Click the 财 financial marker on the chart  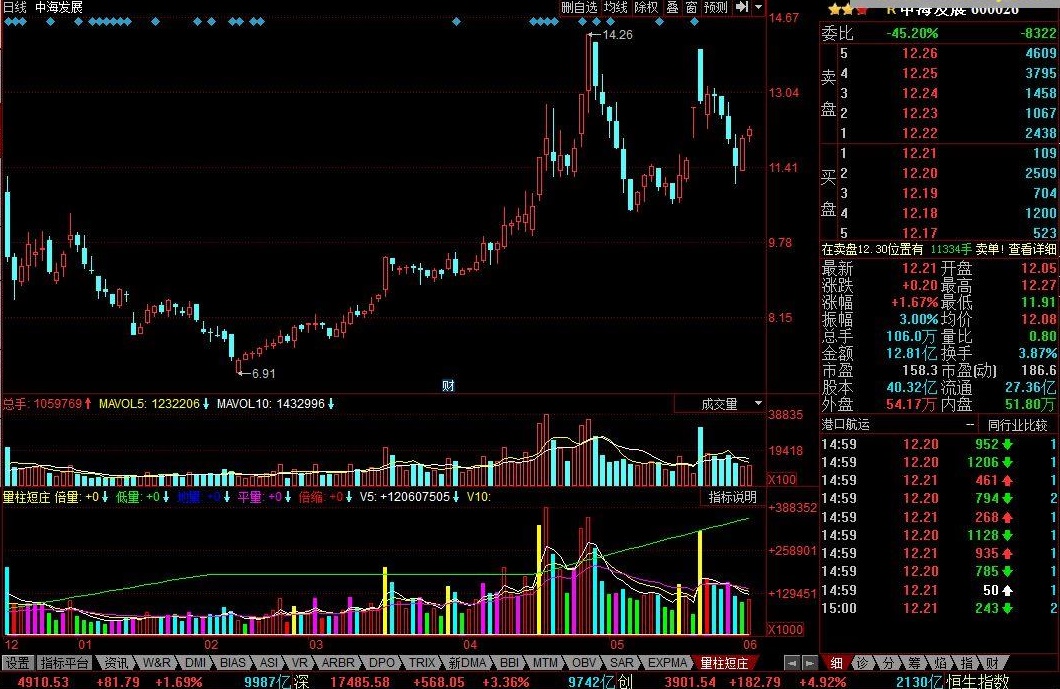(448, 385)
